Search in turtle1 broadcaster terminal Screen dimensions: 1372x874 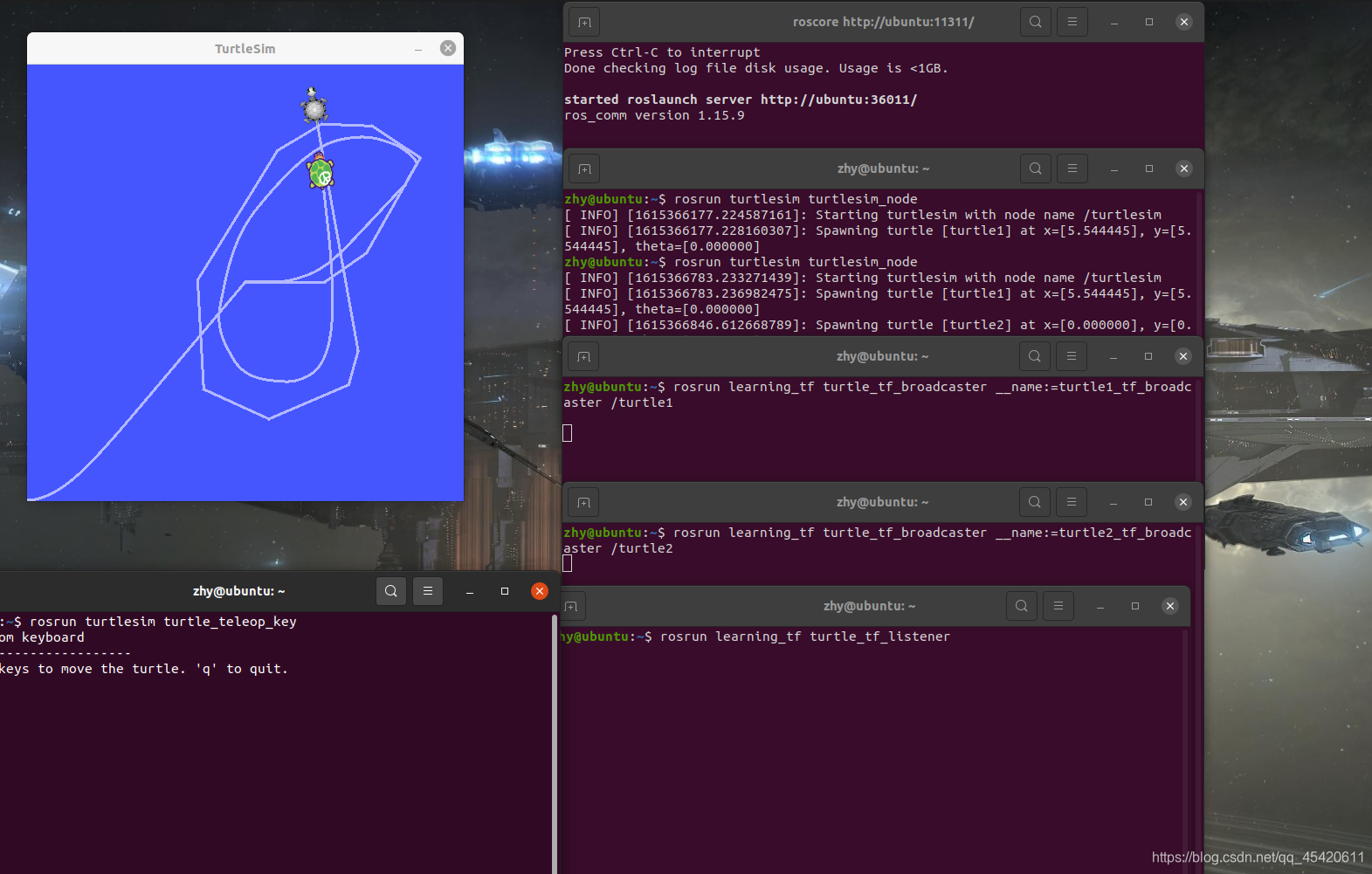[x=1034, y=356]
